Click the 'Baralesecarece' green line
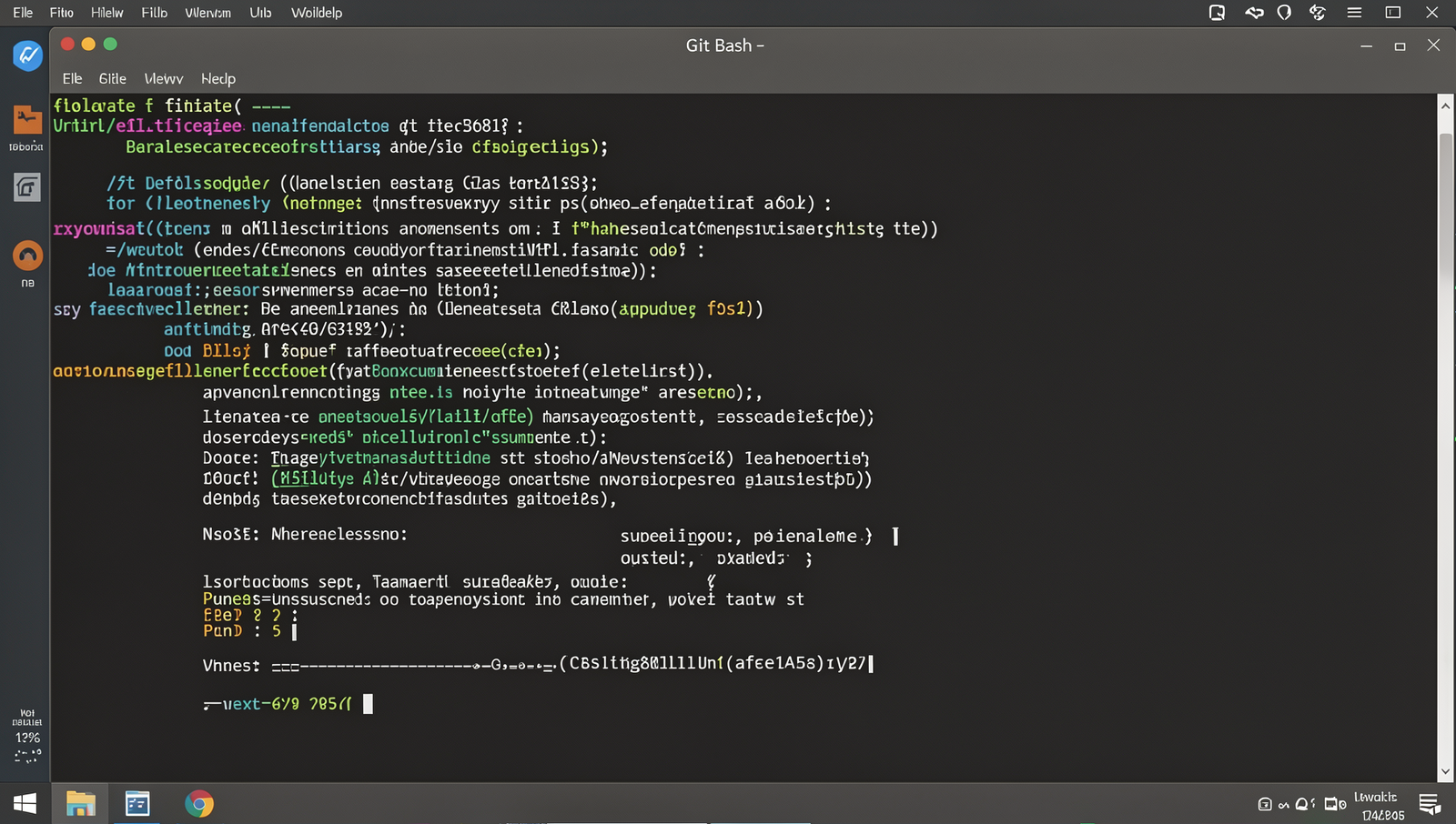 click(x=366, y=146)
